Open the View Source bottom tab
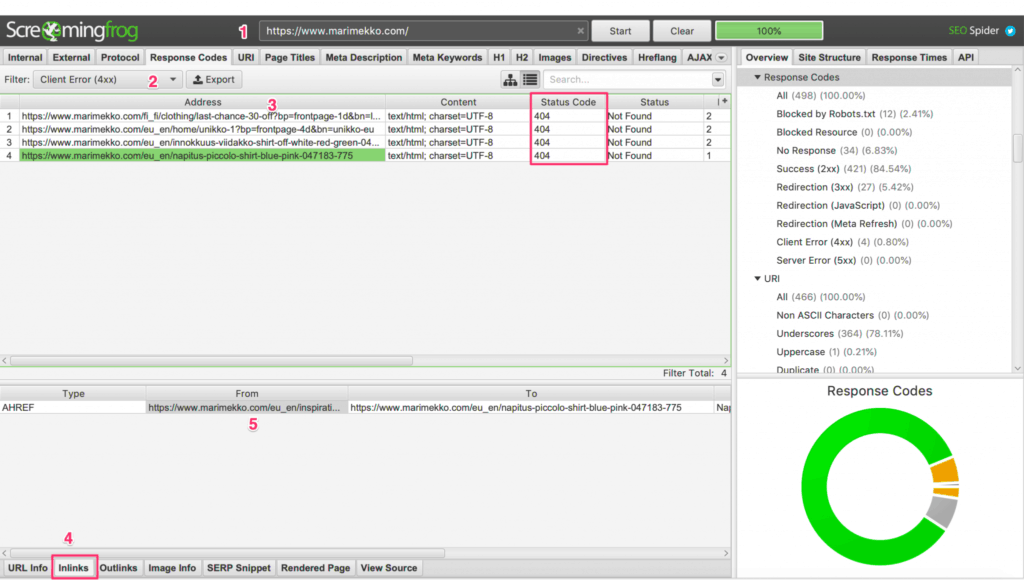The width and height of the screenshot is (1024, 580). click(x=389, y=568)
